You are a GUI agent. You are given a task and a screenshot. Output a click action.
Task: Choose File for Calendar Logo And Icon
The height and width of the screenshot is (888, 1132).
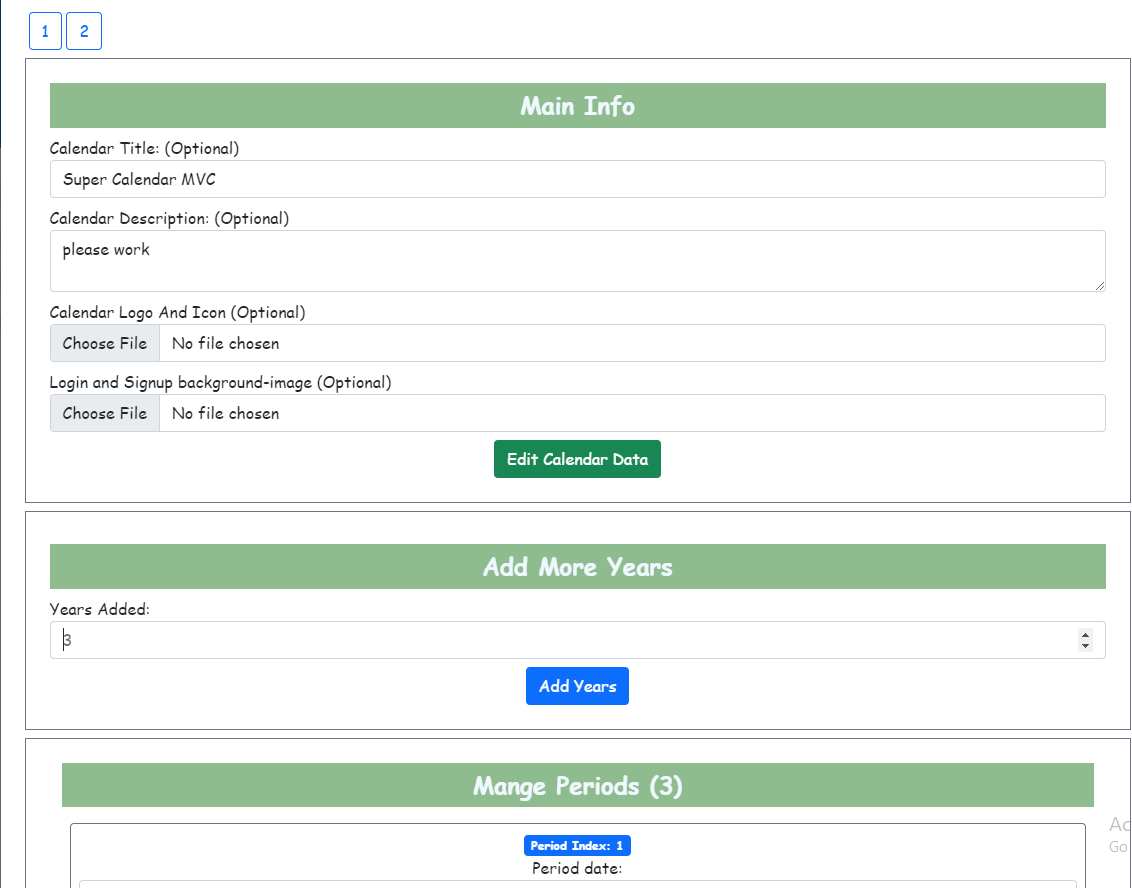tap(105, 343)
